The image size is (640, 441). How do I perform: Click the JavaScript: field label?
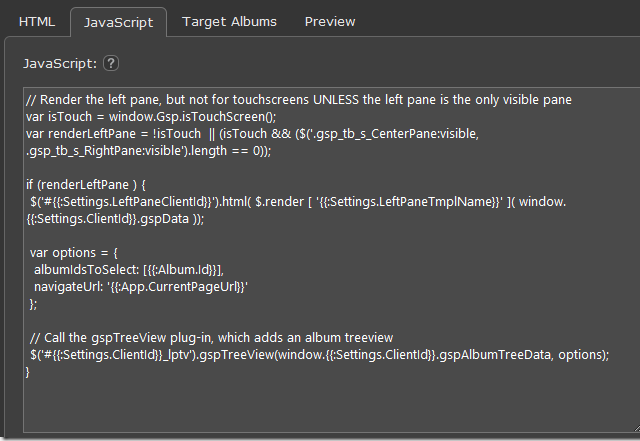60,64
